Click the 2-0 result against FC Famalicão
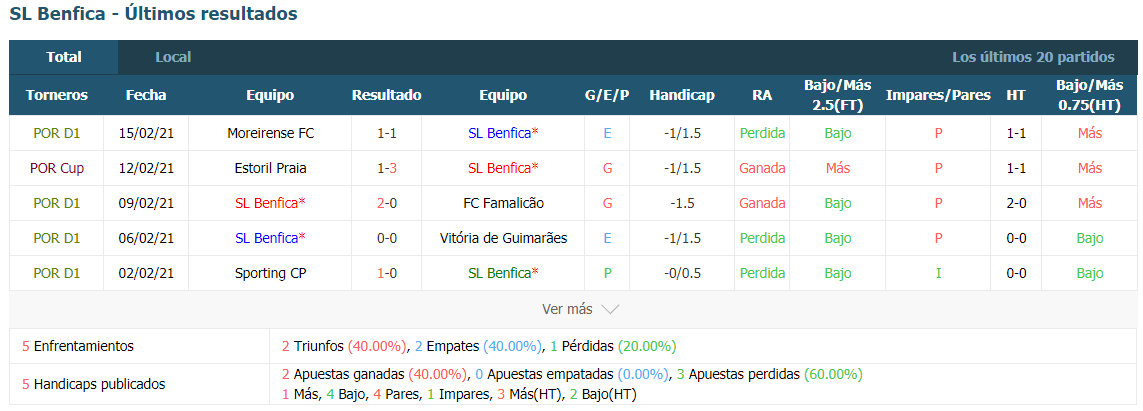The image size is (1143, 411). click(x=386, y=203)
